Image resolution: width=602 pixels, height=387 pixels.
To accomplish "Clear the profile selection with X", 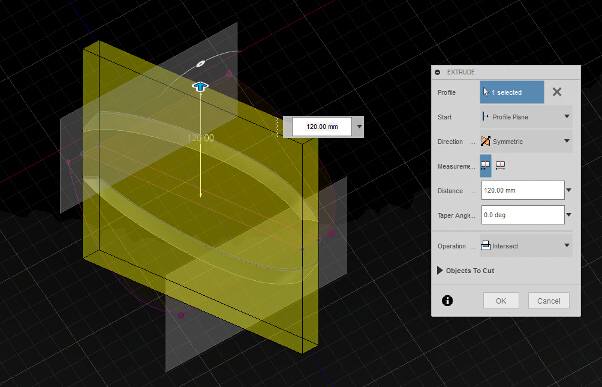I will [557, 92].
